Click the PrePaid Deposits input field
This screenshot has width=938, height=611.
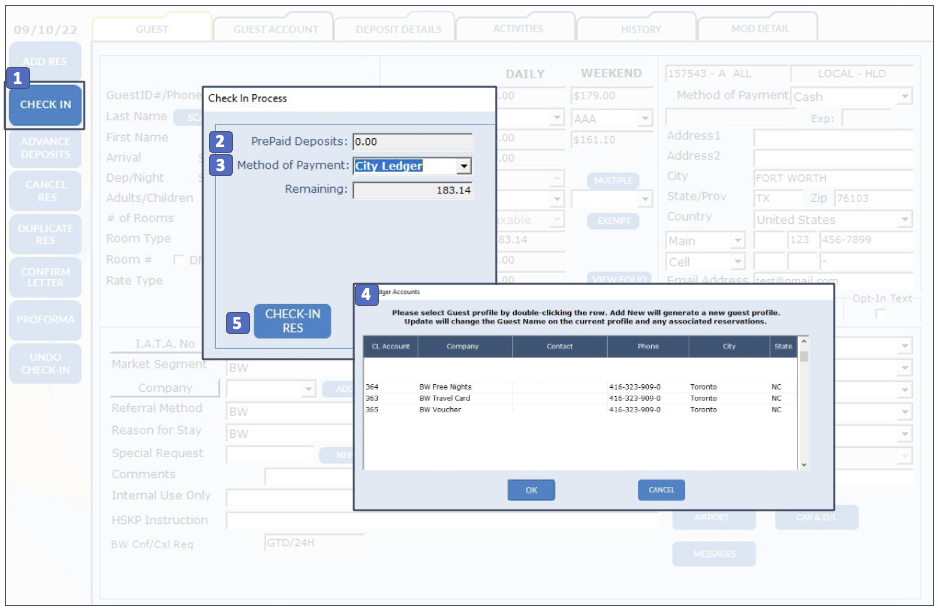(x=412, y=142)
